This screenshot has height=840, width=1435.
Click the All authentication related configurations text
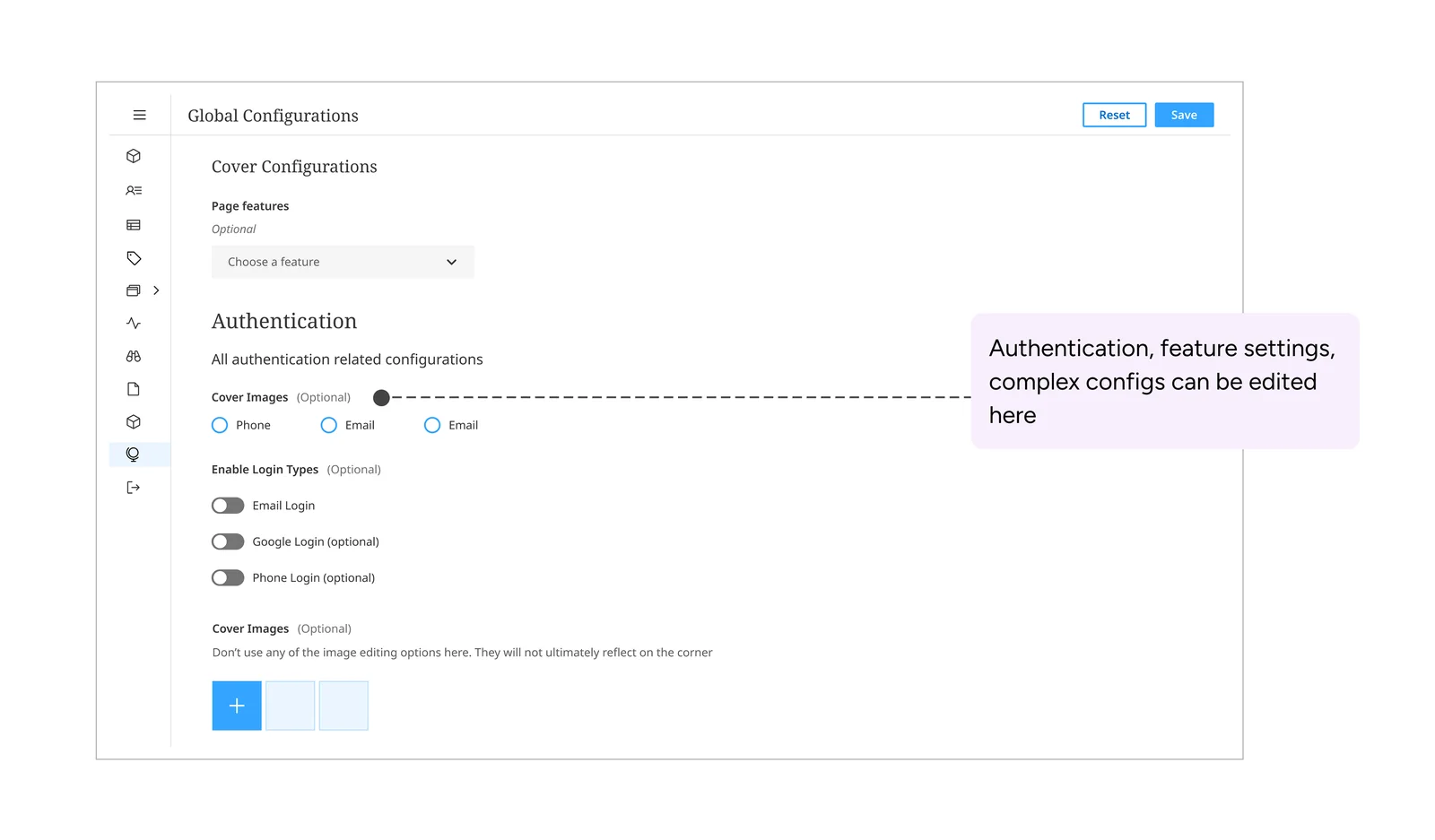pyautogui.click(x=347, y=359)
